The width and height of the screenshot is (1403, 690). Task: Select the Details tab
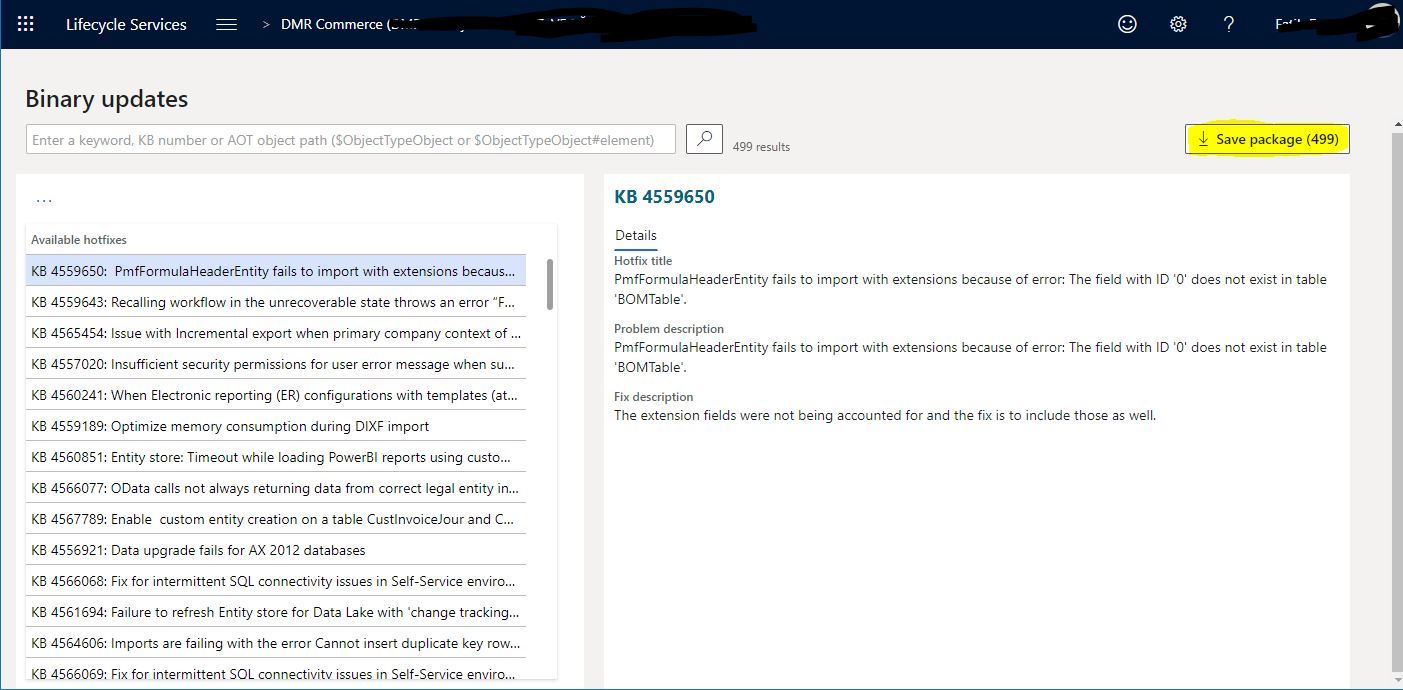click(x=636, y=236)
